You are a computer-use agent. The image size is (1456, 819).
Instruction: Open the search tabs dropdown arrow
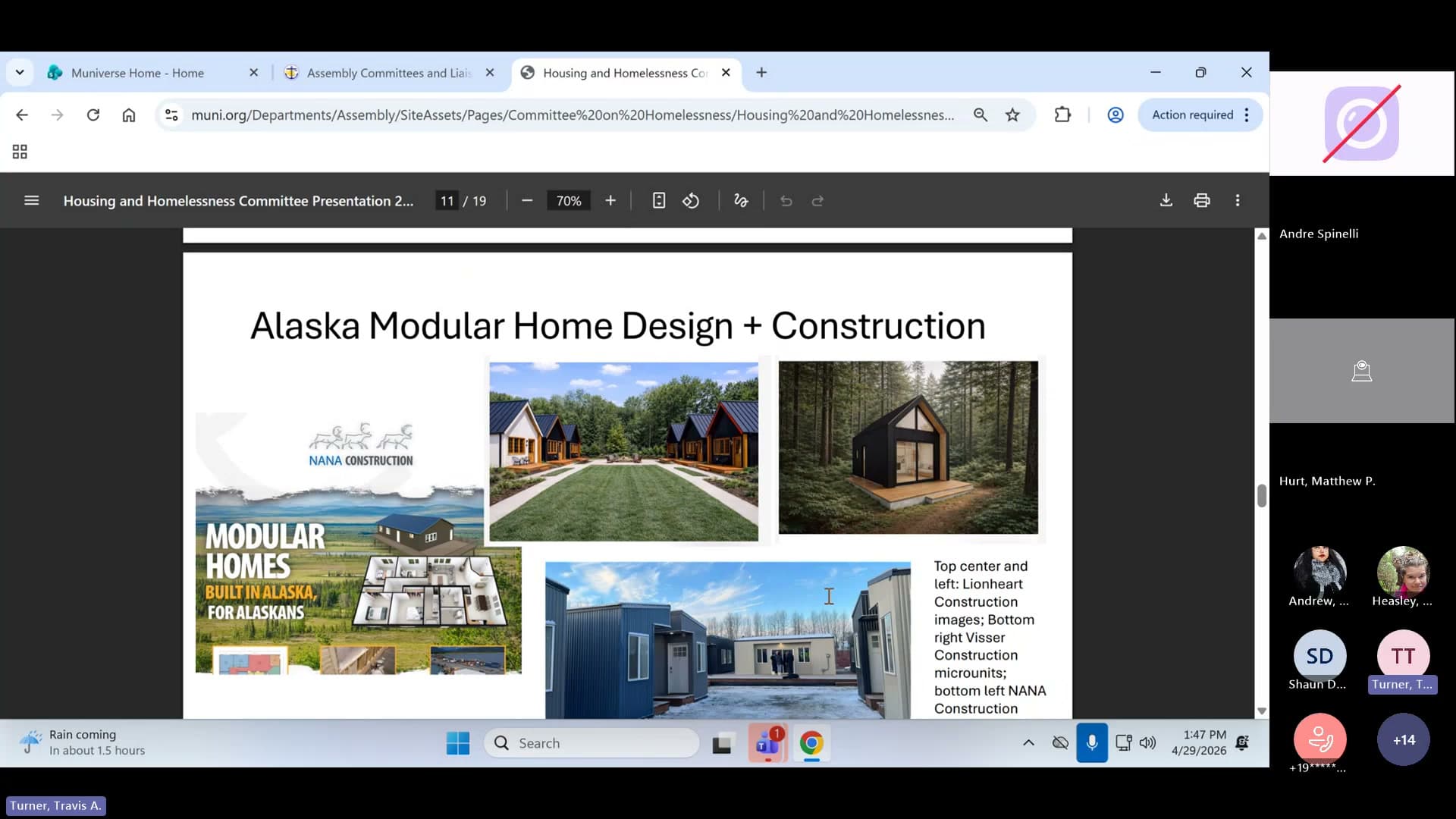[x=20, y=73]
